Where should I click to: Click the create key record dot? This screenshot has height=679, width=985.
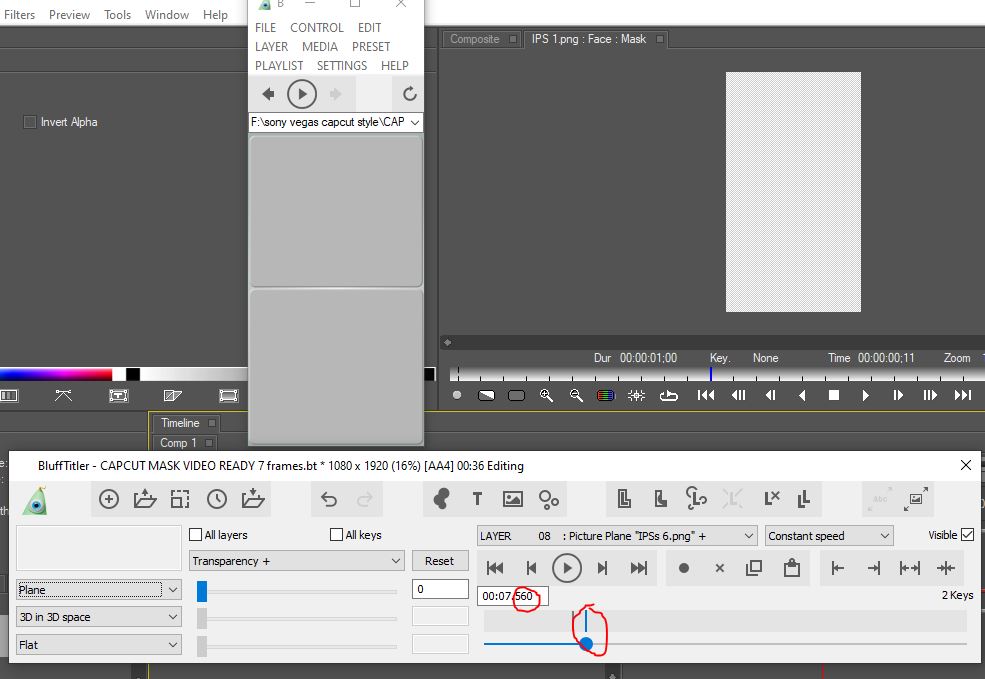[x=684, y=568]
